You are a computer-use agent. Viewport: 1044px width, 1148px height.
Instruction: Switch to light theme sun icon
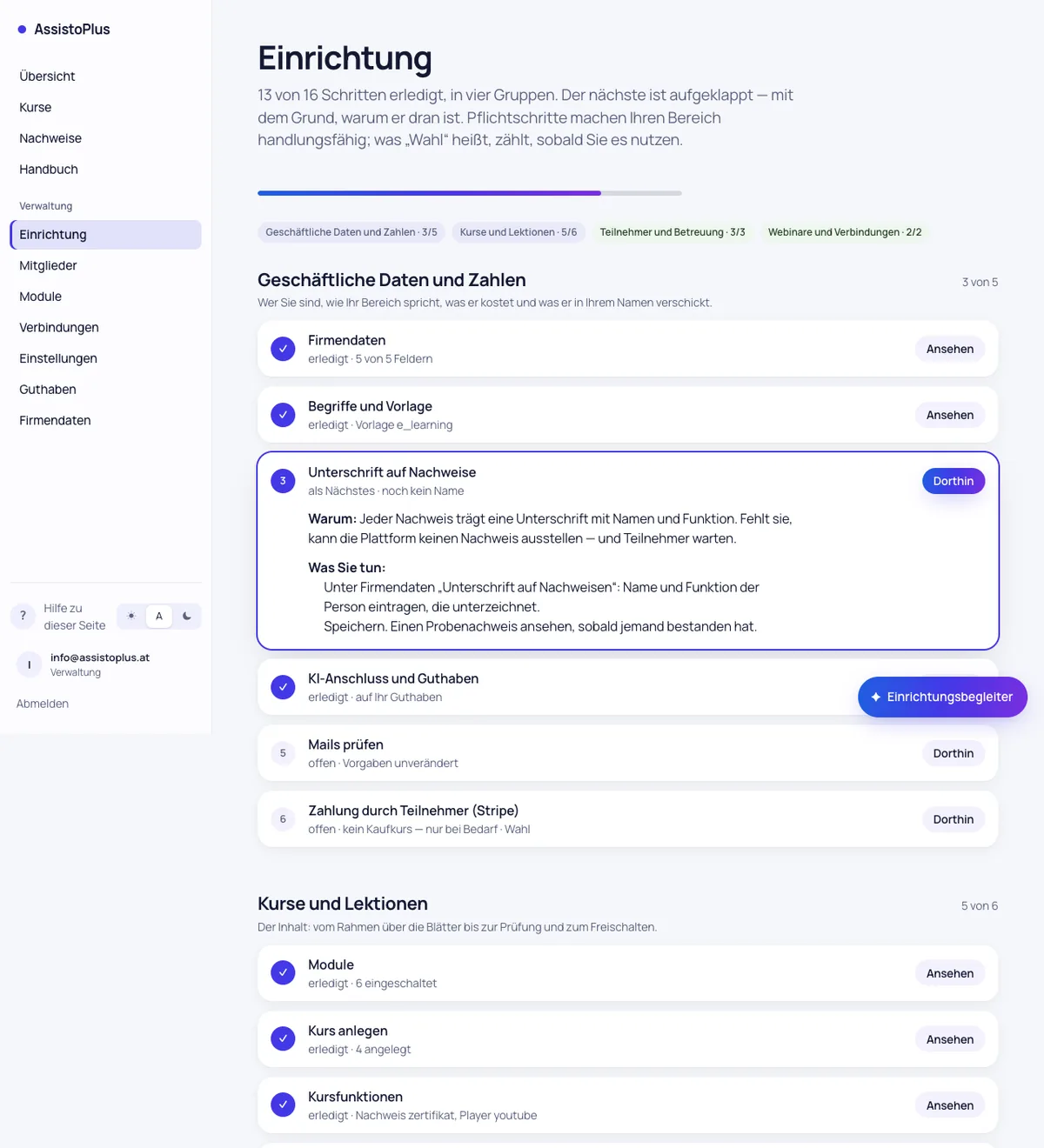click(x=131, y=616)
